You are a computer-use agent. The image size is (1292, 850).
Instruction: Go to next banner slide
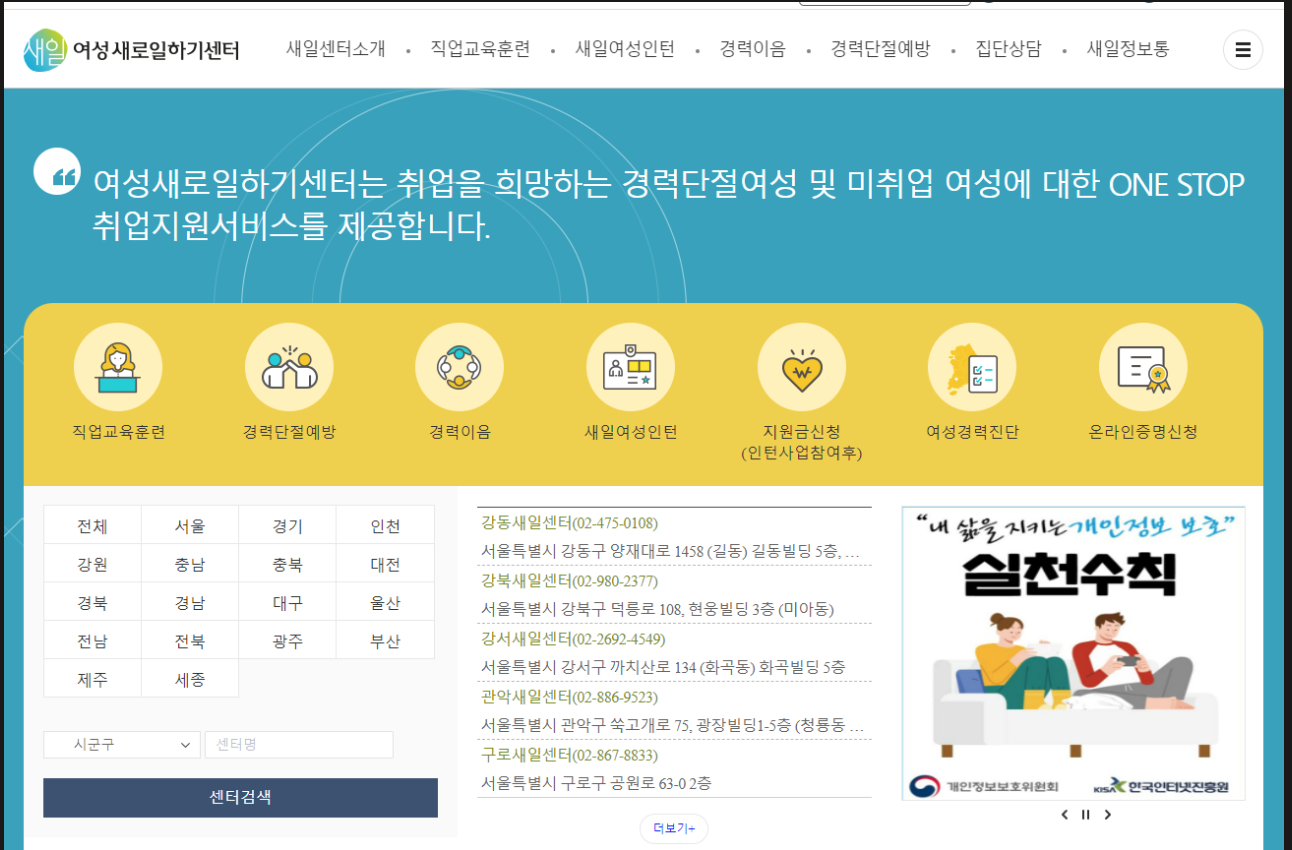(x=1107, y=815)
